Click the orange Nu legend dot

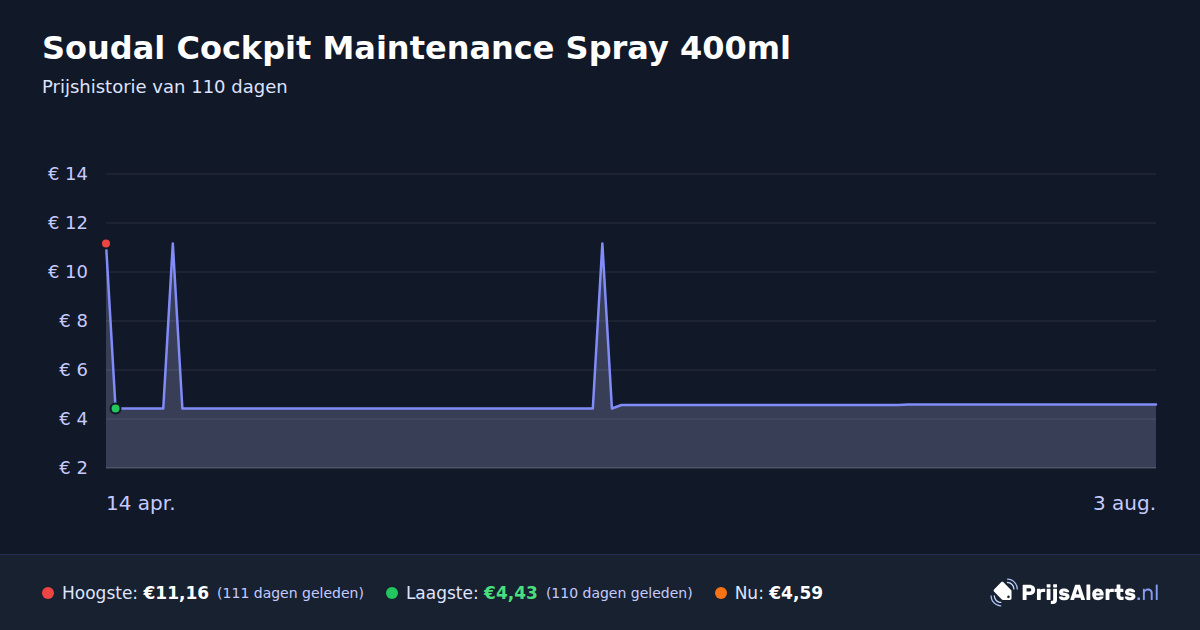721,593
